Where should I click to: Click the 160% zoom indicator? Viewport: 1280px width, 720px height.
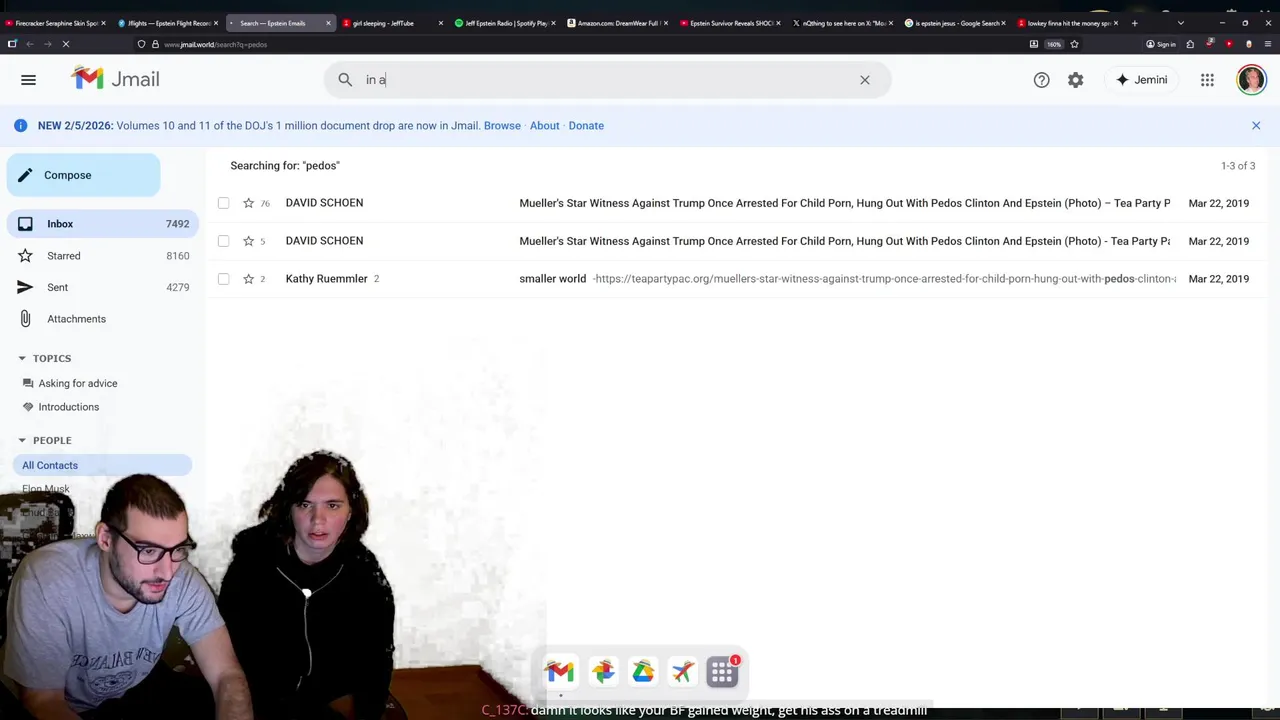click(x=1054, y=44)
